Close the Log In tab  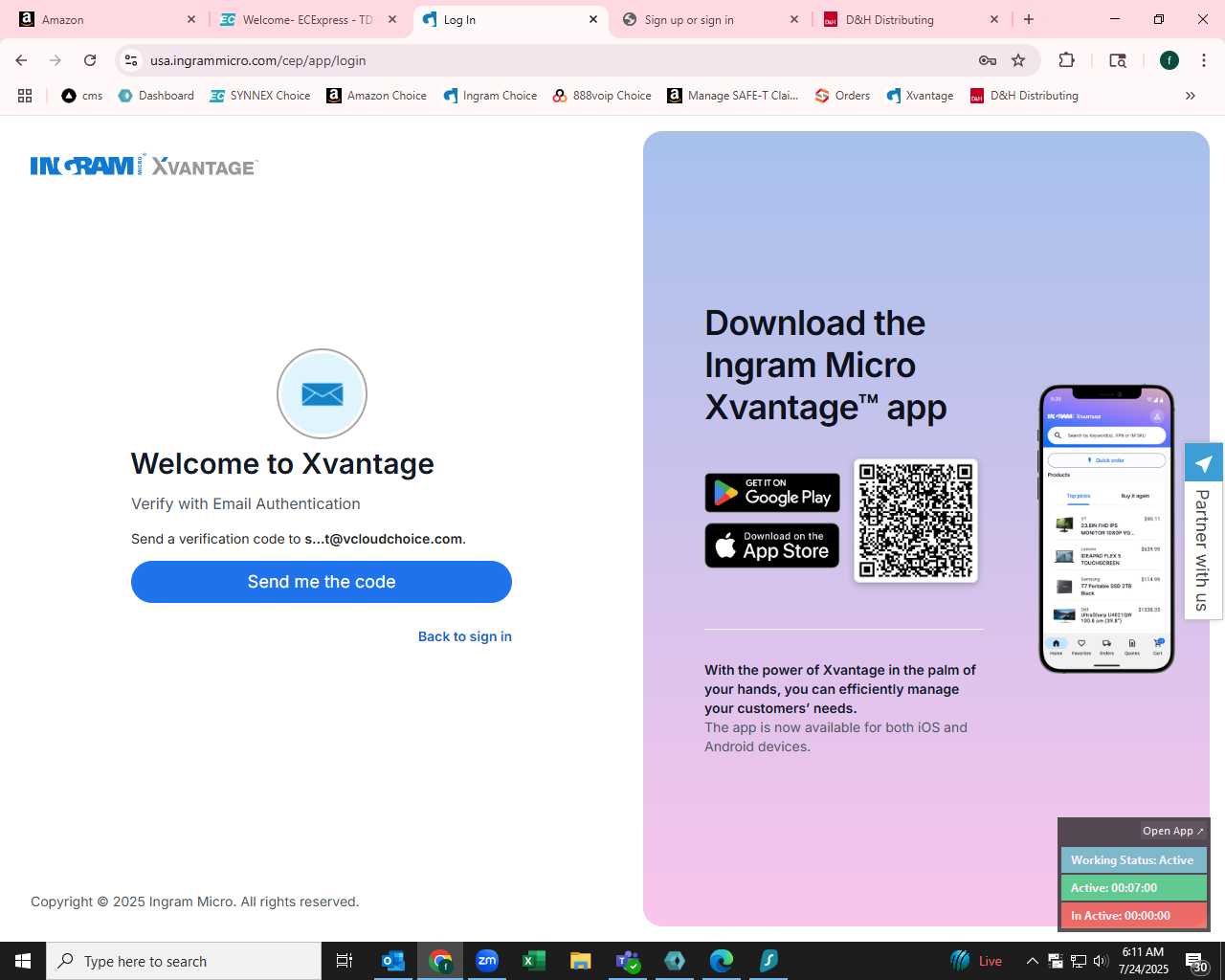coord(593,19)
